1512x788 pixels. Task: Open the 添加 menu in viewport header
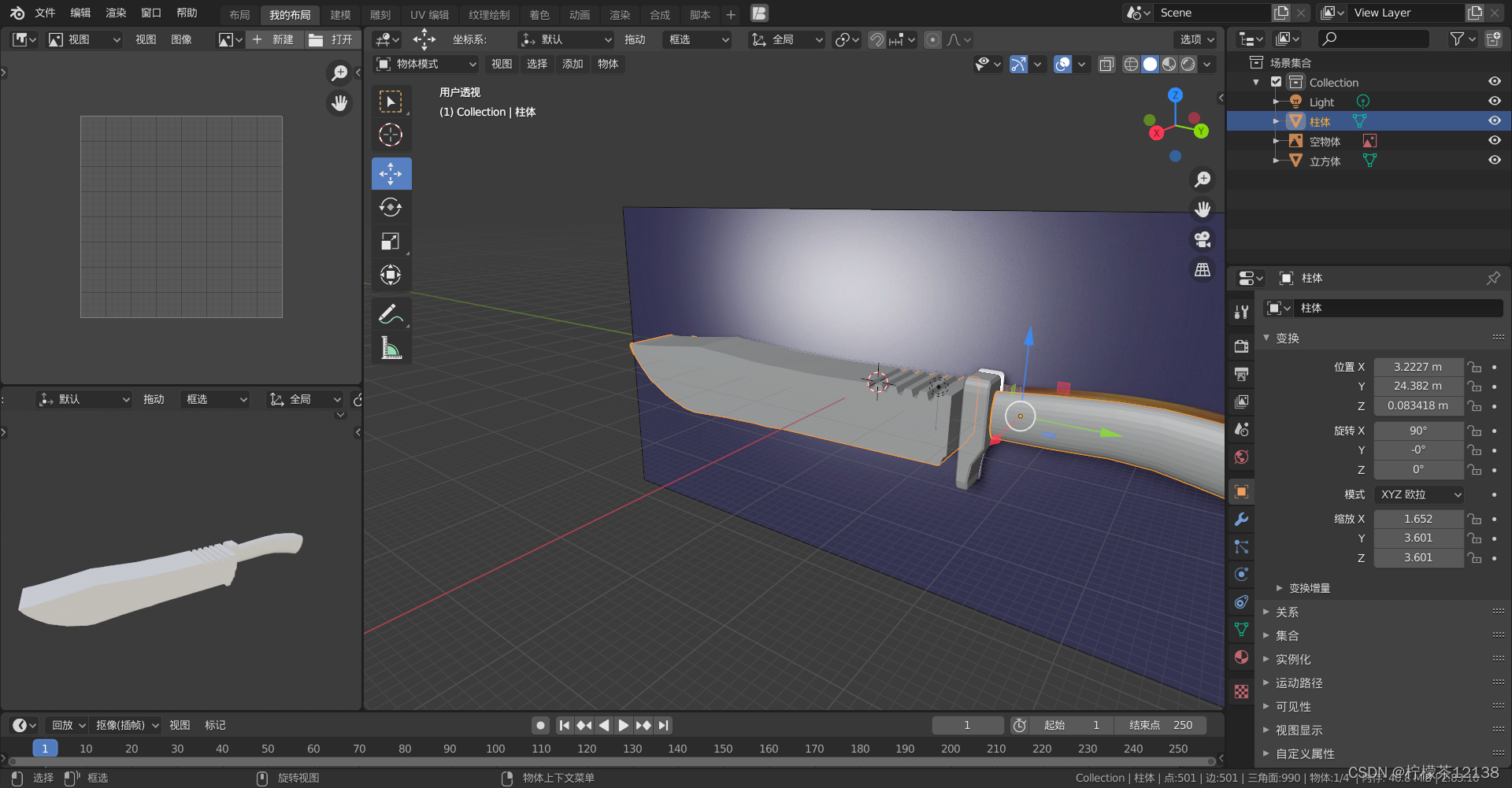[x=573, y=65]
